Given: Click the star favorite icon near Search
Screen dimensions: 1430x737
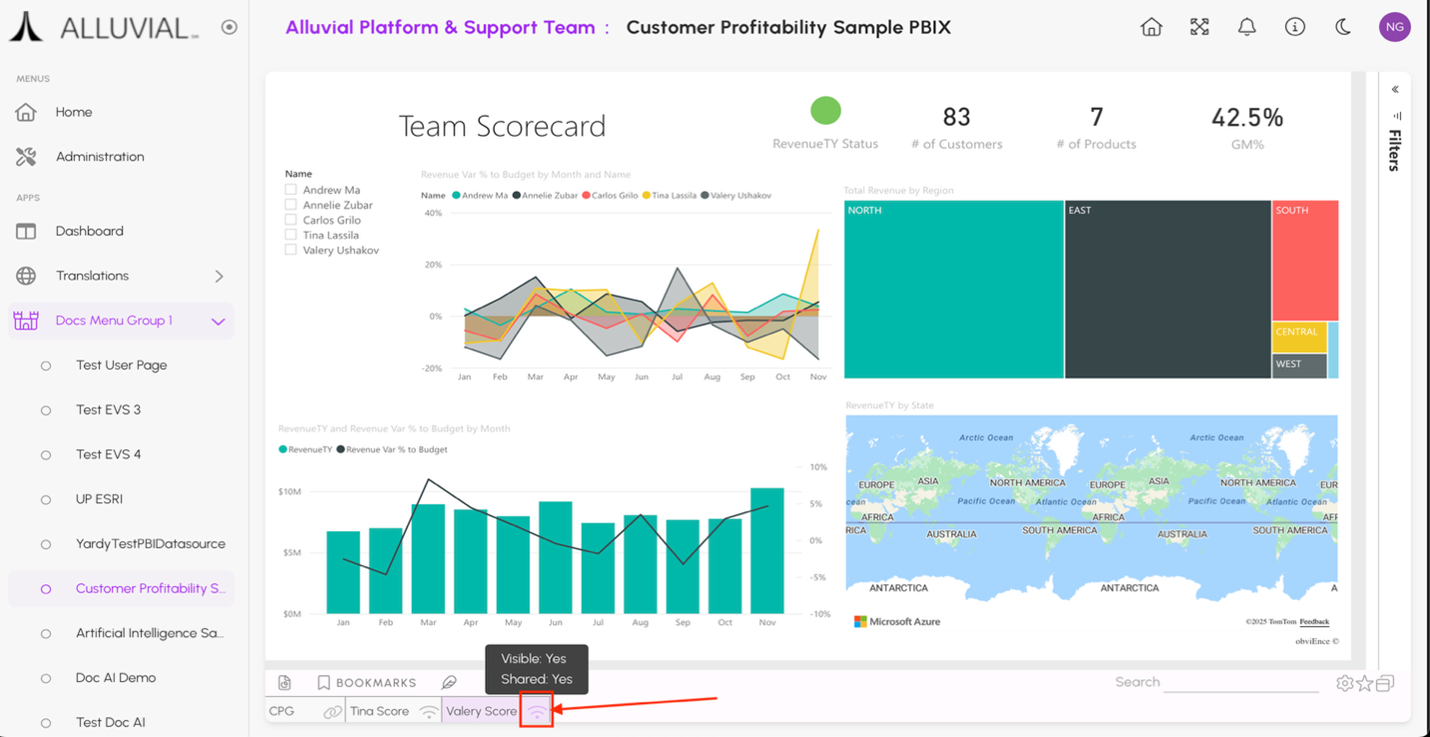Looking at the screenshot, I should pyautogui.click(x=1365, y=683).
